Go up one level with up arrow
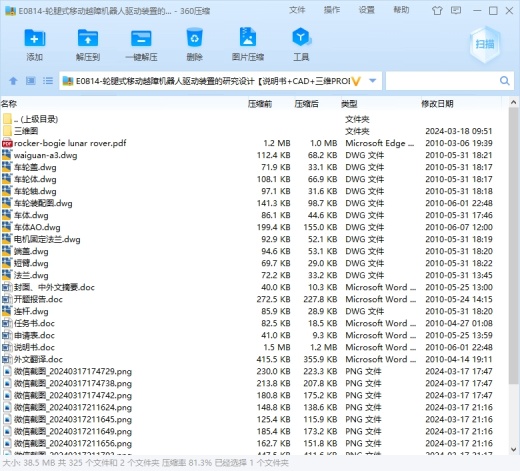 tap(13, 81)
